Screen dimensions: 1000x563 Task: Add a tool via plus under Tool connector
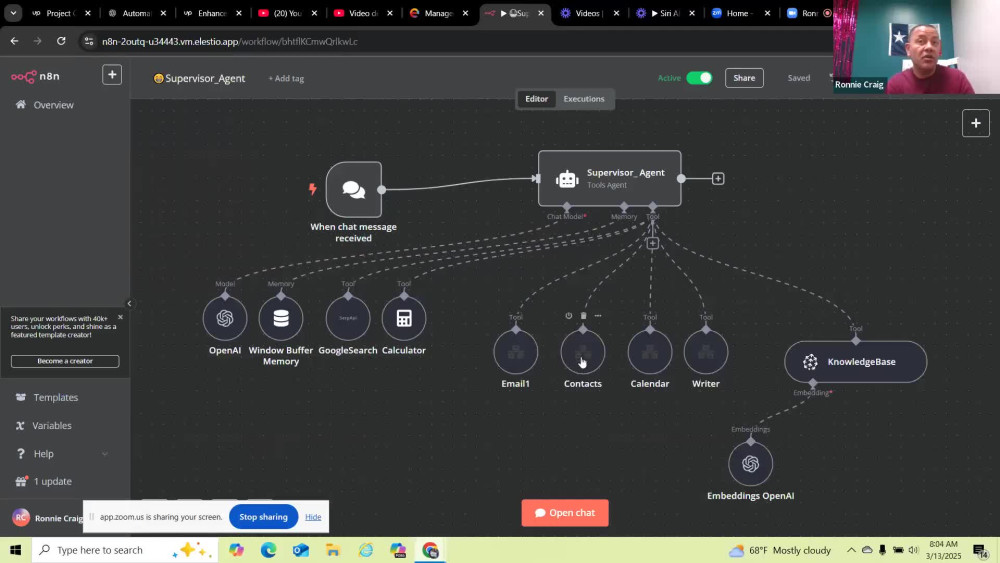(652, 243)
